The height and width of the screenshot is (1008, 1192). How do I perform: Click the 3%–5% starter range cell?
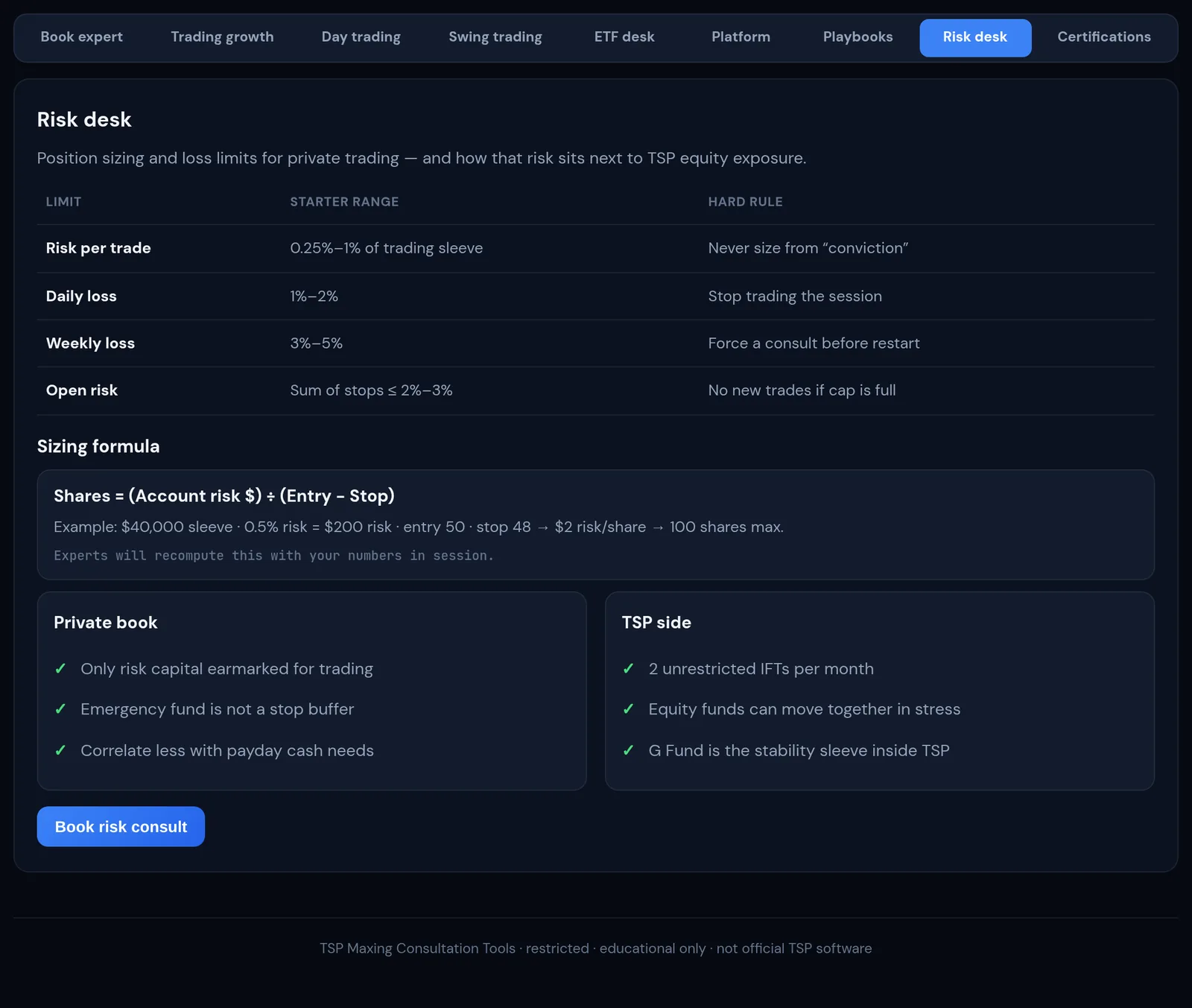[317, 343]
